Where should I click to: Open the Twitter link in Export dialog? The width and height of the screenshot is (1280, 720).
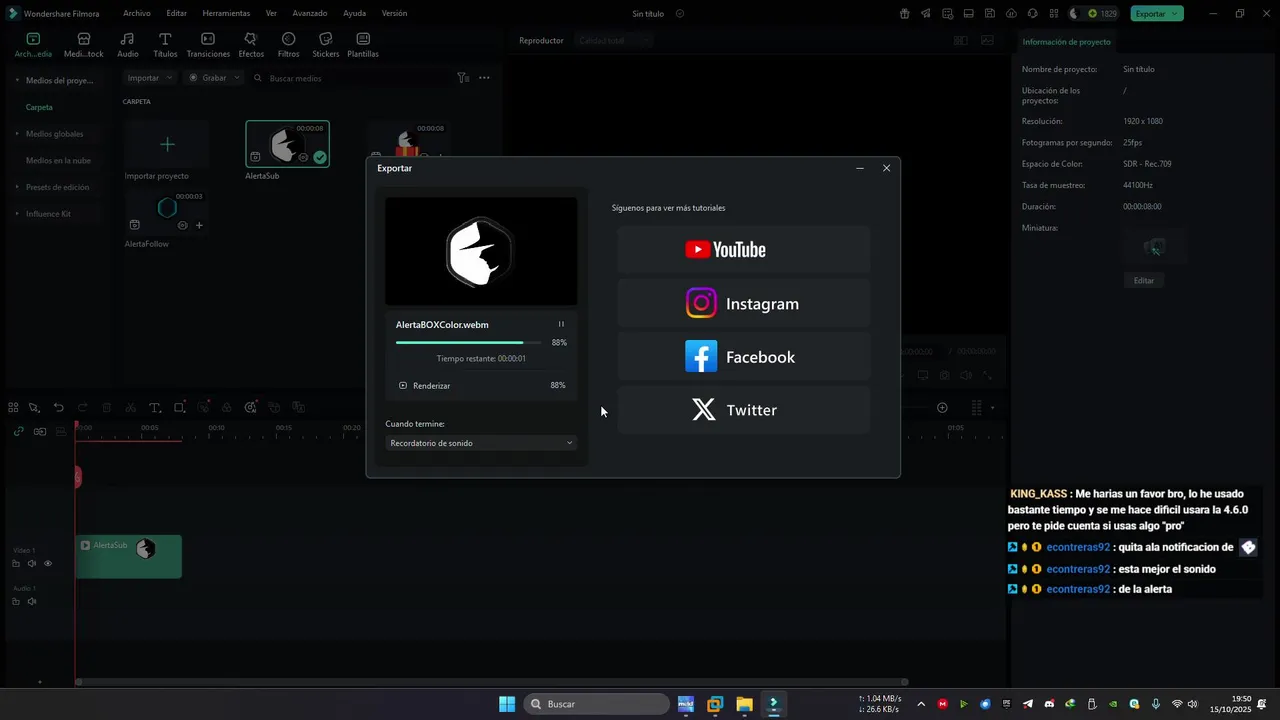(x=743, y=410)
